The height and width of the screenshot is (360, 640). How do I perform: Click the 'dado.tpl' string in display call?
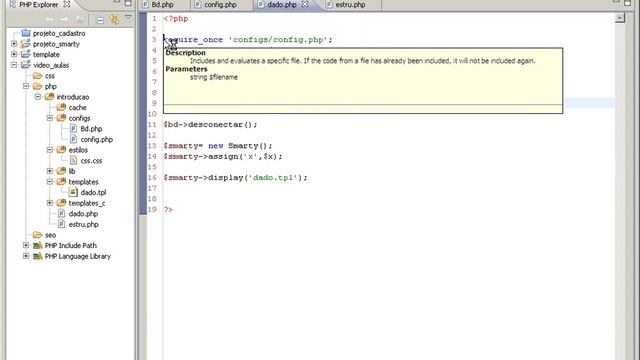(x=274, y=178)
